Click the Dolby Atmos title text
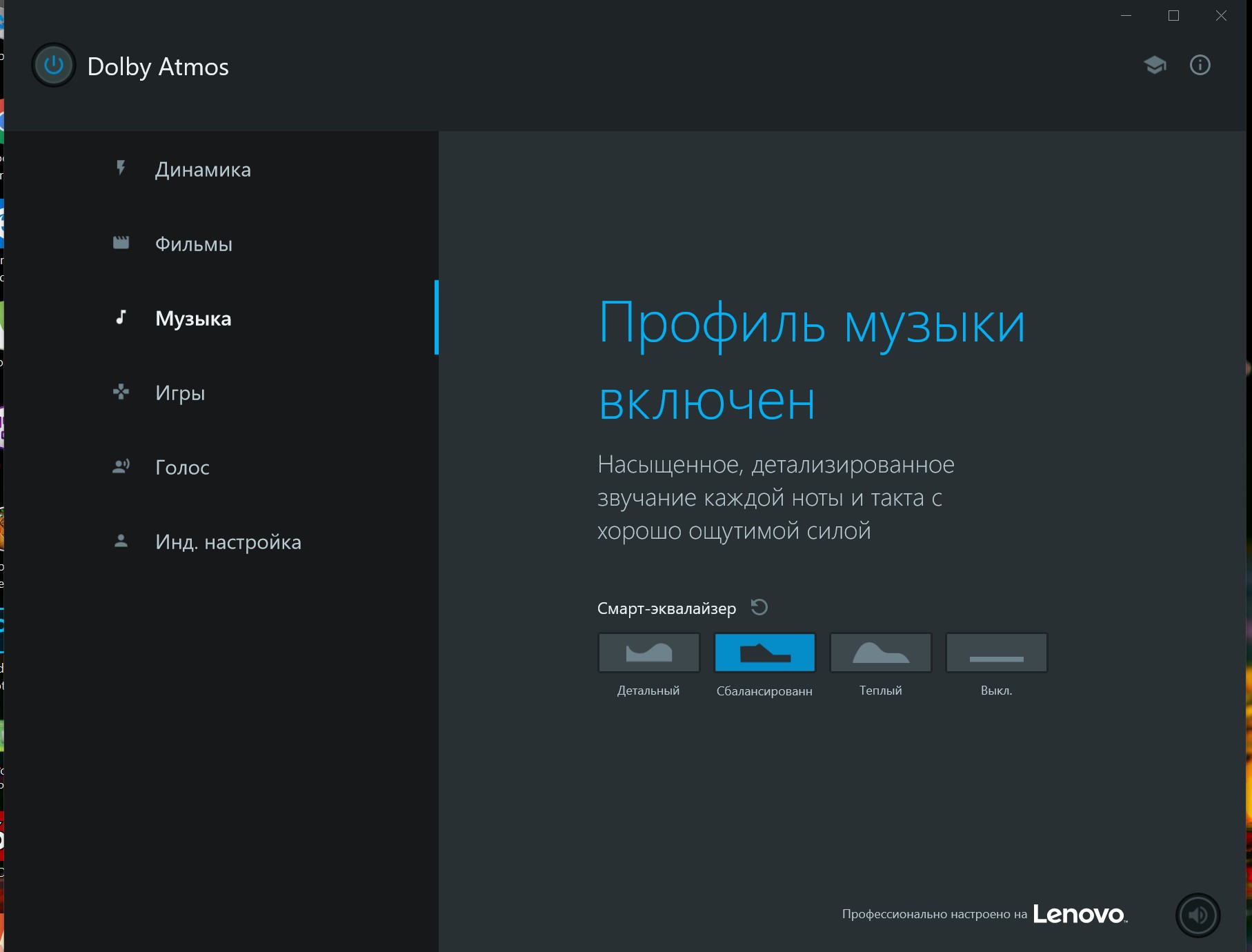The height and width of the screenshot is (952, 1252). [x=158, y=67]
